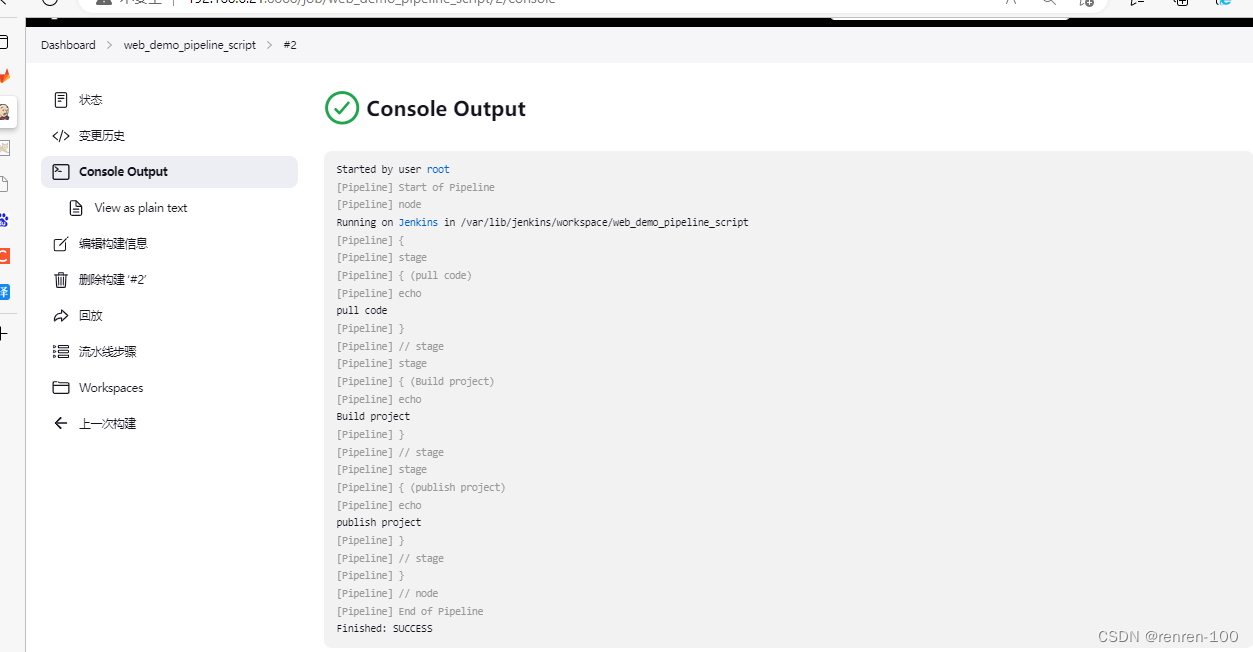1253x652 pixels.
Task: Click the #2 build breadcrumb
Action: click(290, 45)
